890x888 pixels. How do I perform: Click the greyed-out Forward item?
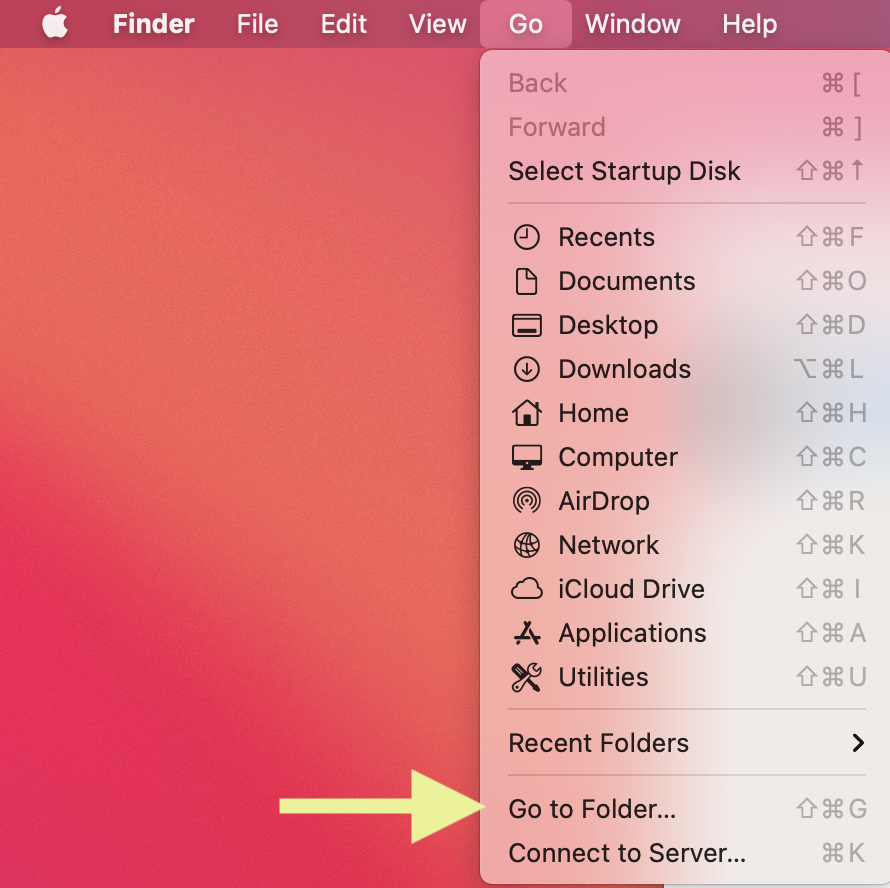(x=687, y=127)
